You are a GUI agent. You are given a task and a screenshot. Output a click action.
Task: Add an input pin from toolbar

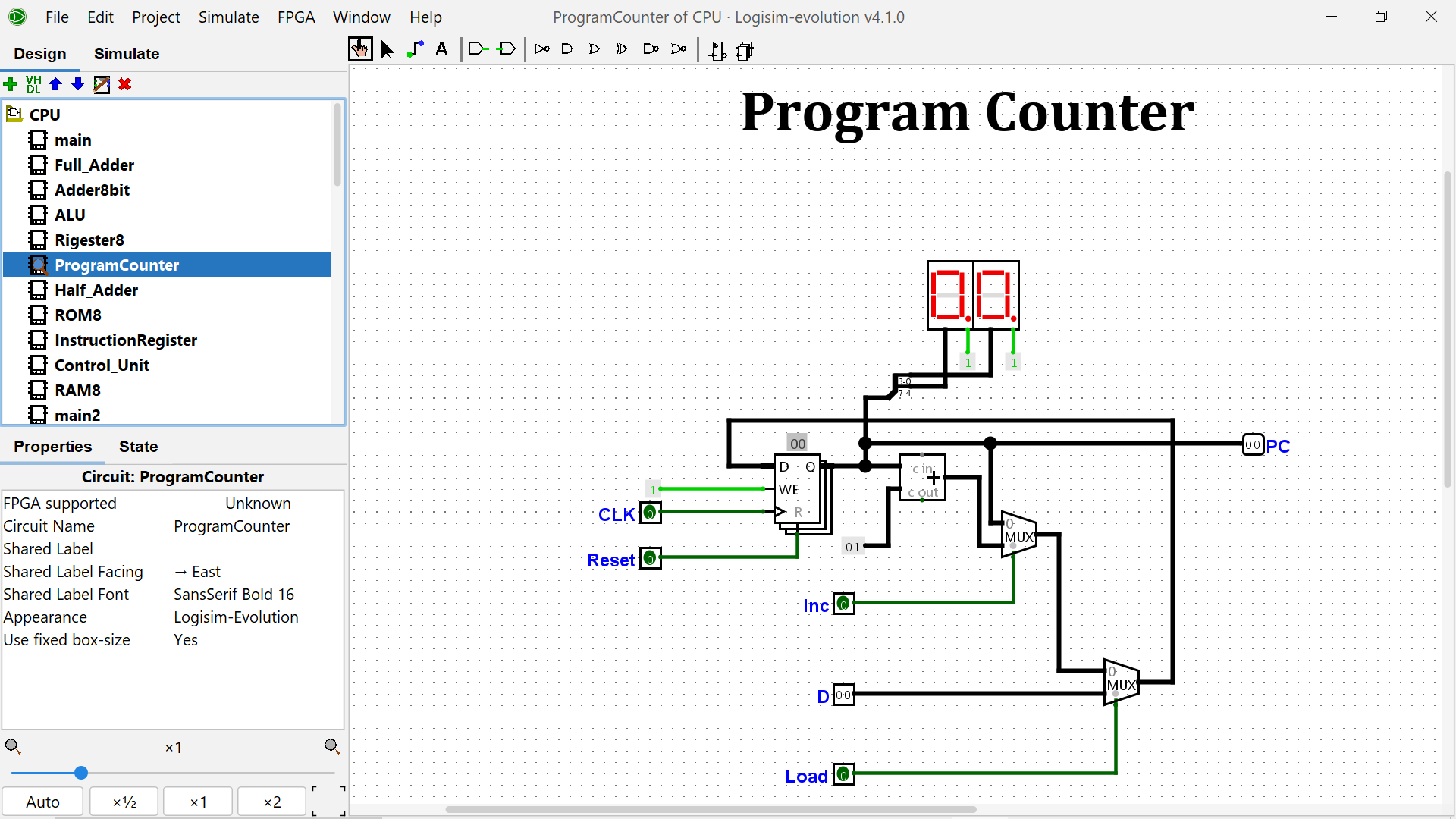tap(478, 50)
